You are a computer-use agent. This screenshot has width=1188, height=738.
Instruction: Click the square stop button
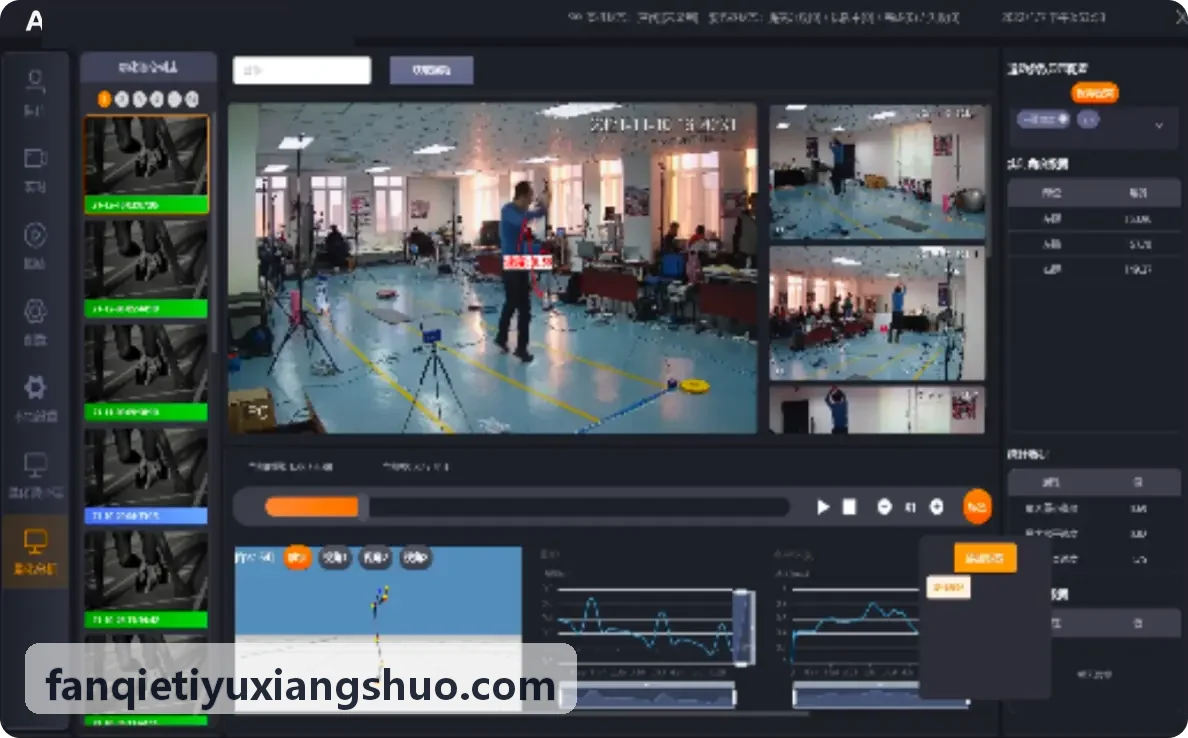pyautogui.click(x=849, y=507)
